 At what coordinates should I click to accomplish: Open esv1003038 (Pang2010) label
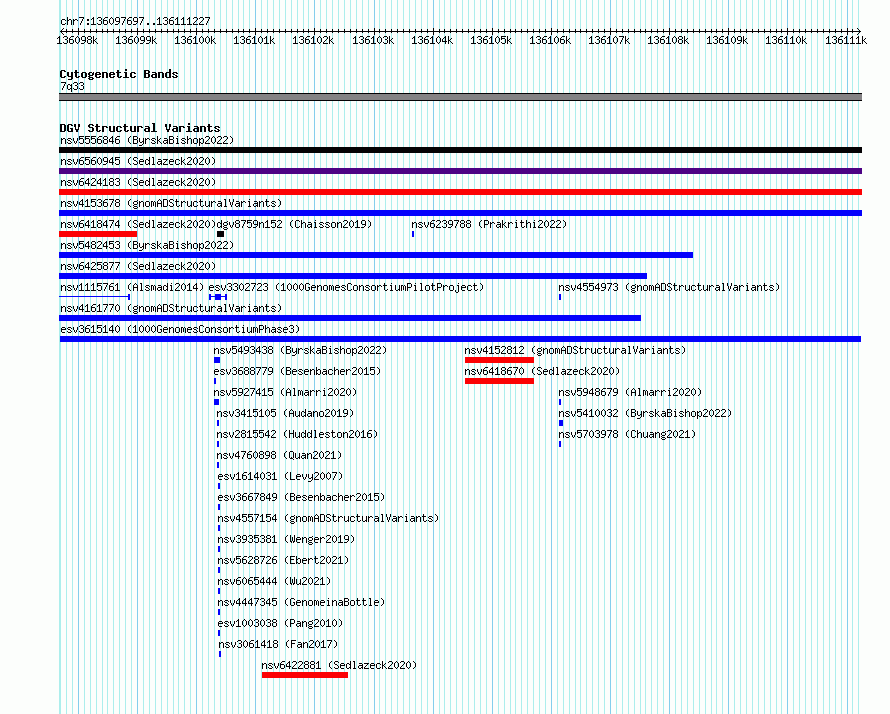[280, 623]
